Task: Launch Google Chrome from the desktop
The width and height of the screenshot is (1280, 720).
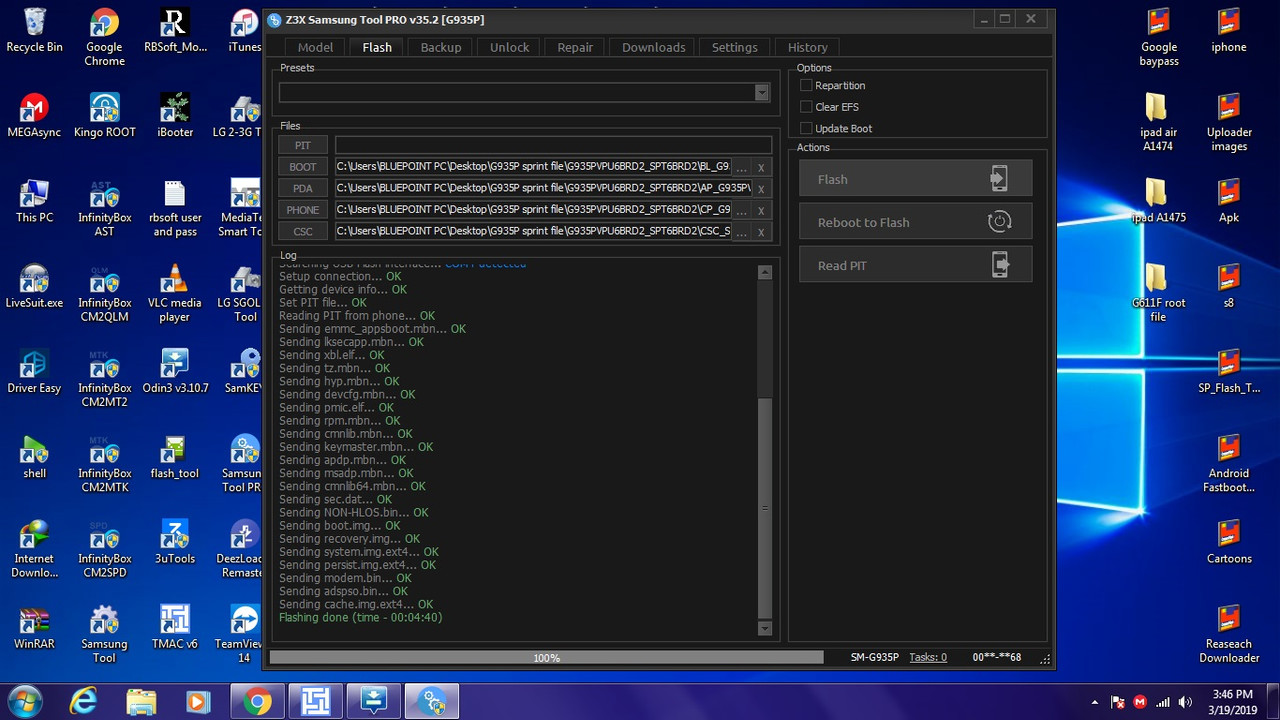Action: 104,37
